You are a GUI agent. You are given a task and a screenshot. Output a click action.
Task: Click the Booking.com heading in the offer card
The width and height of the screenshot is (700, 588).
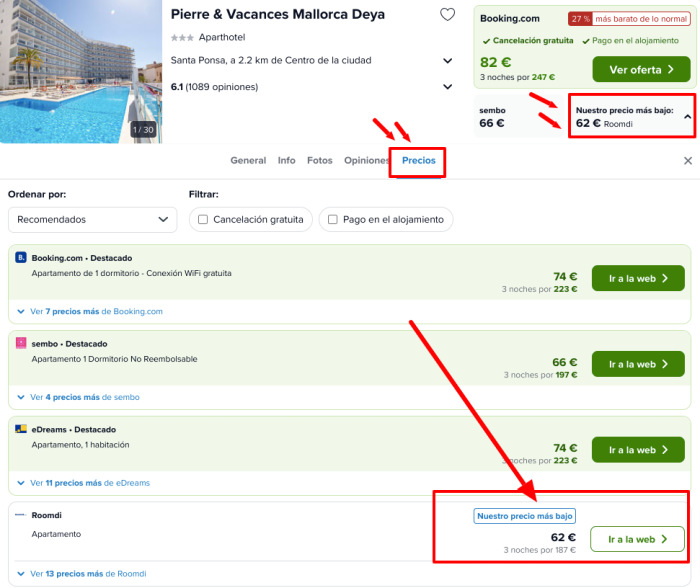coord(510,19)
